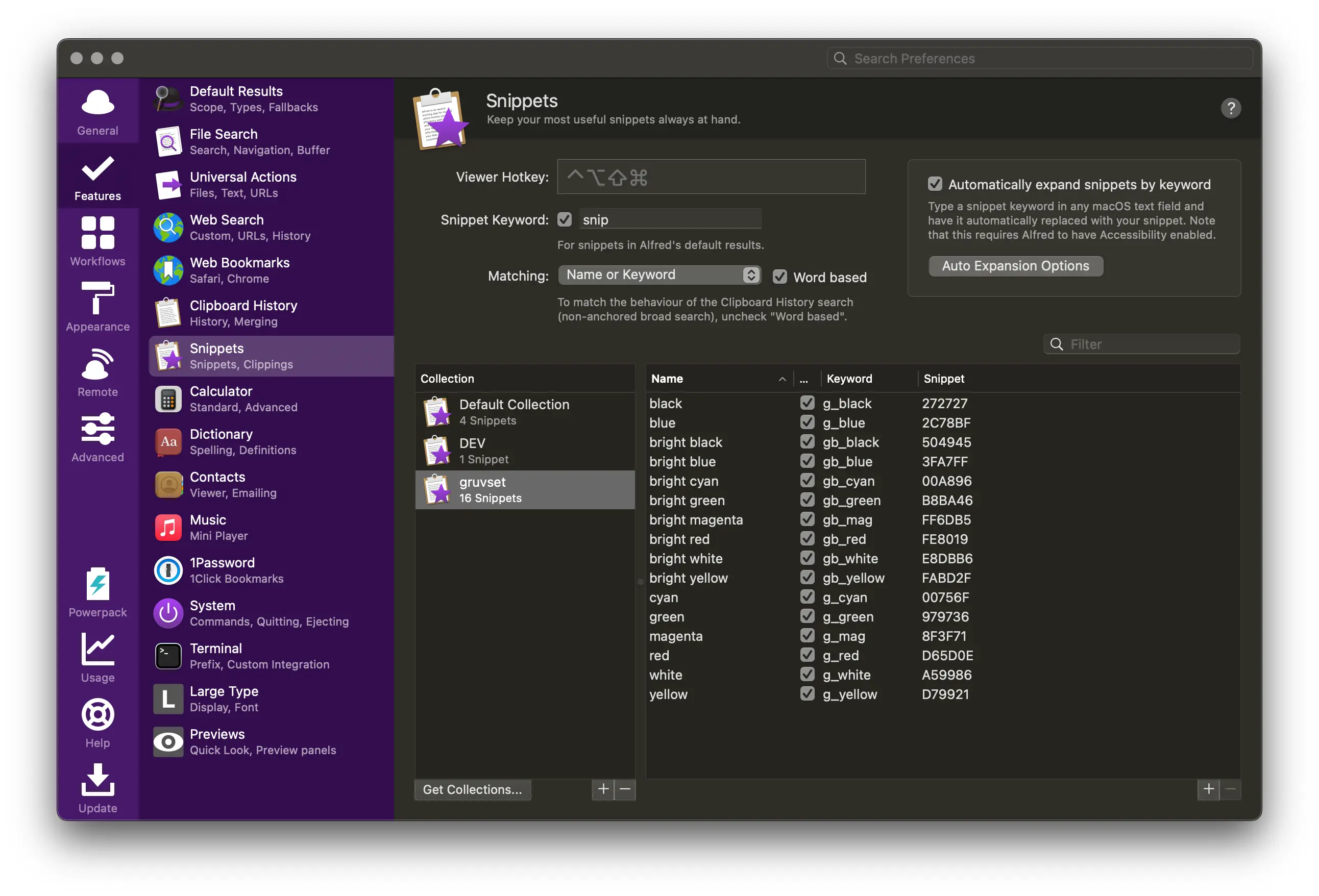The image size is (1319, 896).
Task: Select Clipboard History feature
Action: coord(271,313)
